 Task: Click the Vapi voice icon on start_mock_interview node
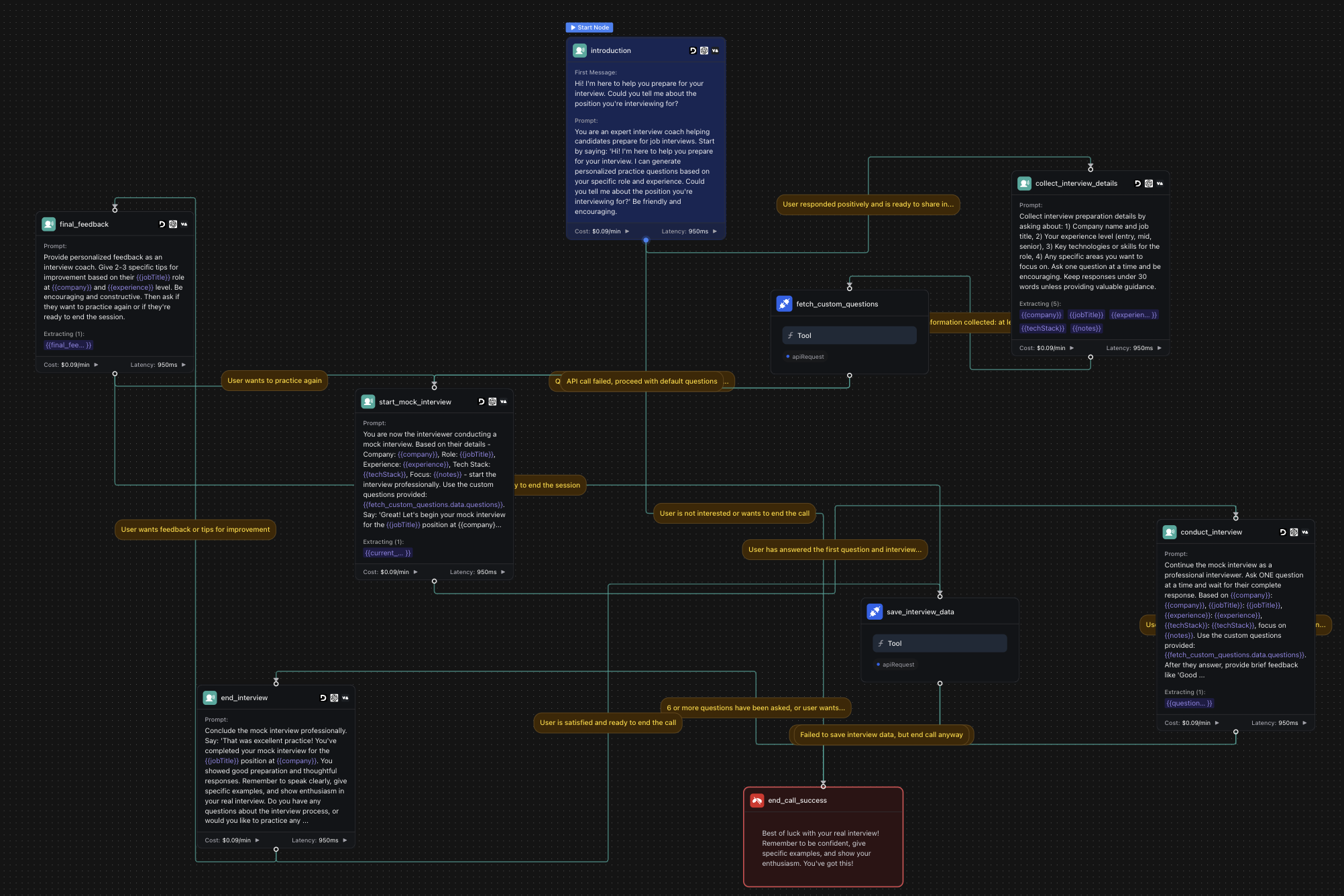click(504, 402)
